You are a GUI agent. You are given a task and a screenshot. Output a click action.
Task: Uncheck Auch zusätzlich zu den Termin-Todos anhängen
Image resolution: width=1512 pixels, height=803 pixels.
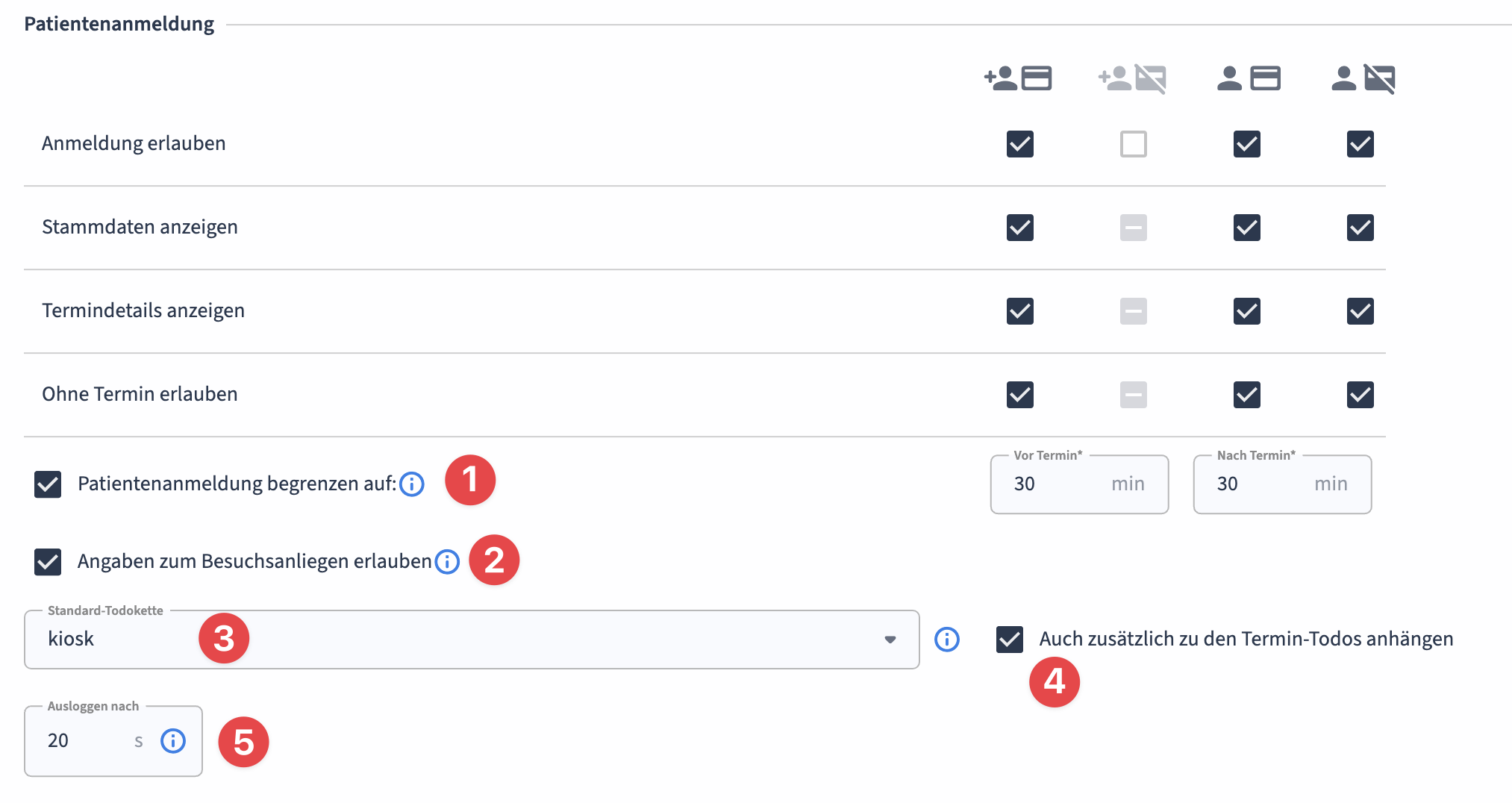click(1009, 640)
